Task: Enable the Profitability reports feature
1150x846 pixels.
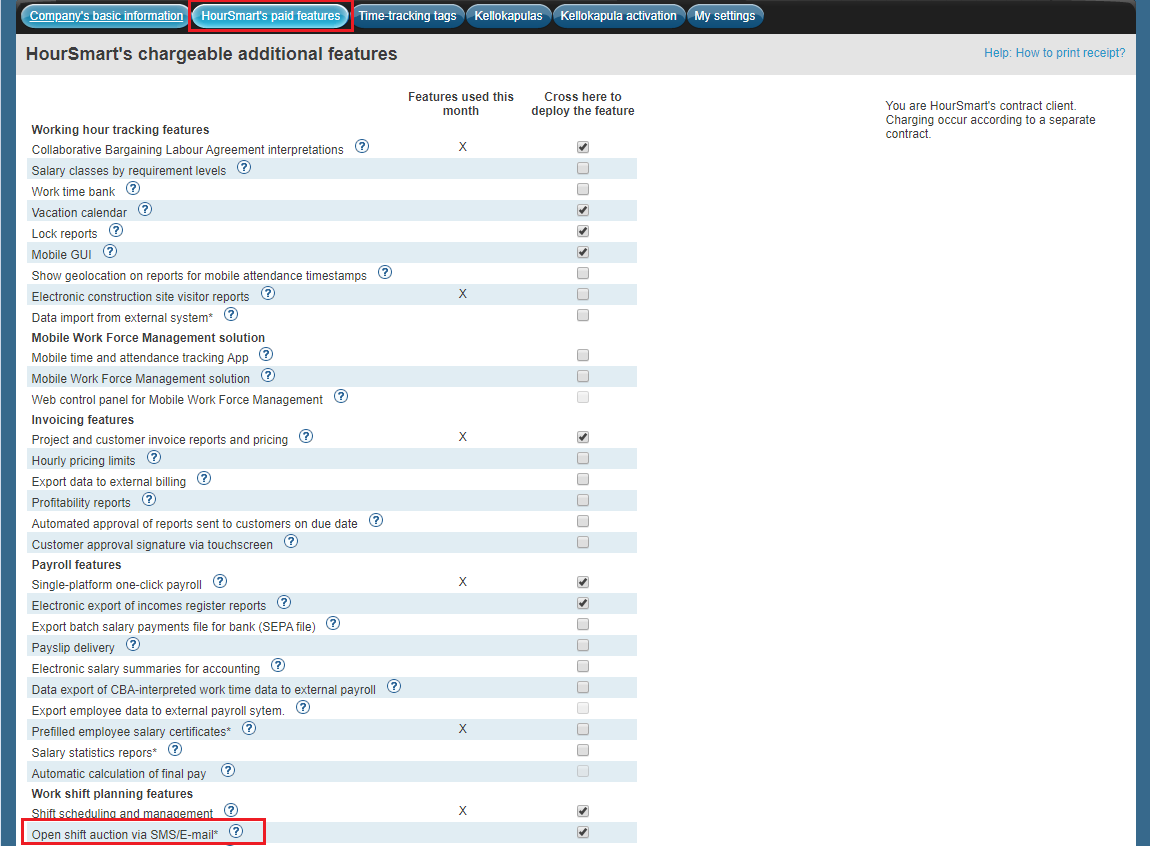Action: pos(583,500)
